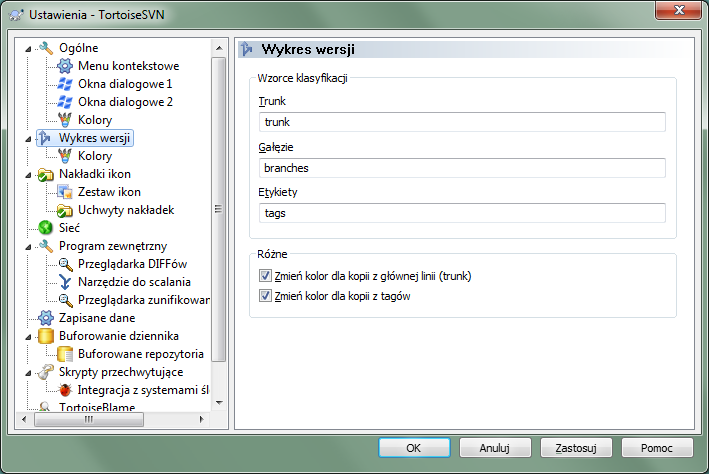Click the Windows flag icon of Okna dialogowe 2
Screen dimensions: 709x474
[65, 102]
